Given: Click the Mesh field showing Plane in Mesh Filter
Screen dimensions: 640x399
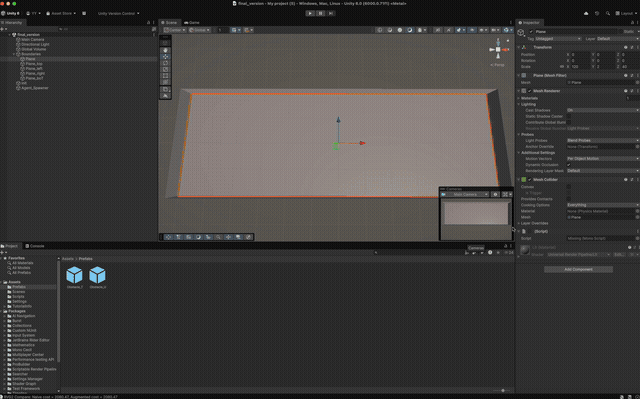Looking at the screenshot, I should 603,82.
